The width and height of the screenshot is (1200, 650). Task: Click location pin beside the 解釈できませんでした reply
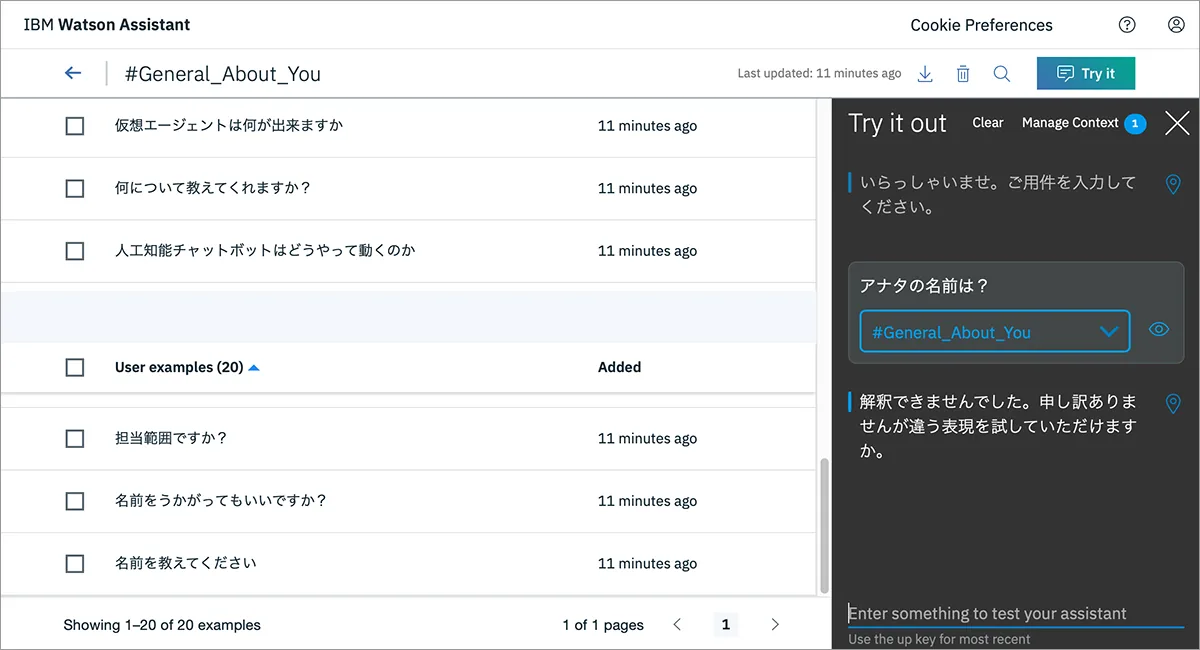(x=1174, y=403)
